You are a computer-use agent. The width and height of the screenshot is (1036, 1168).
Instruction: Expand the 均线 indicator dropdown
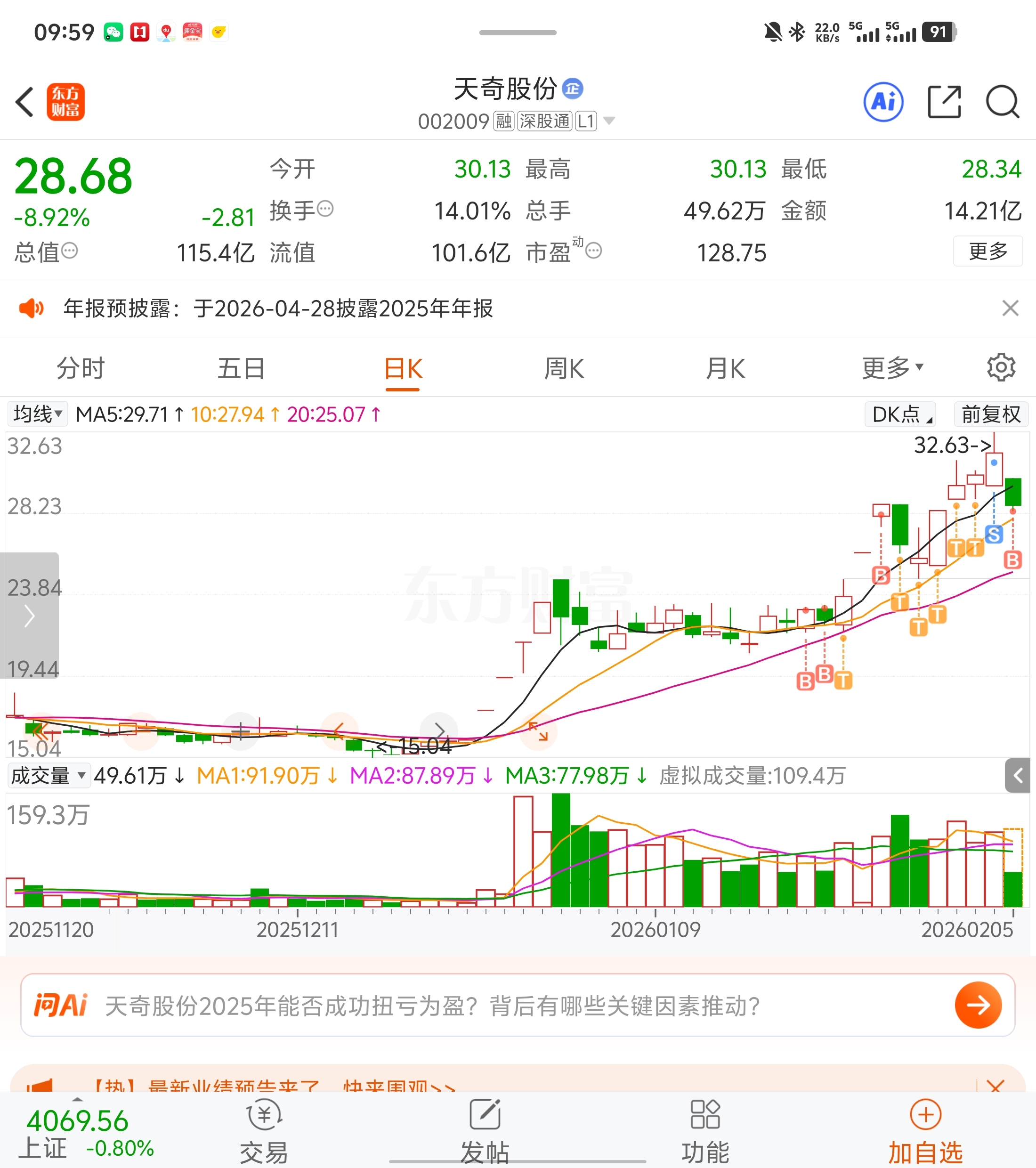[x=38, y=414]
